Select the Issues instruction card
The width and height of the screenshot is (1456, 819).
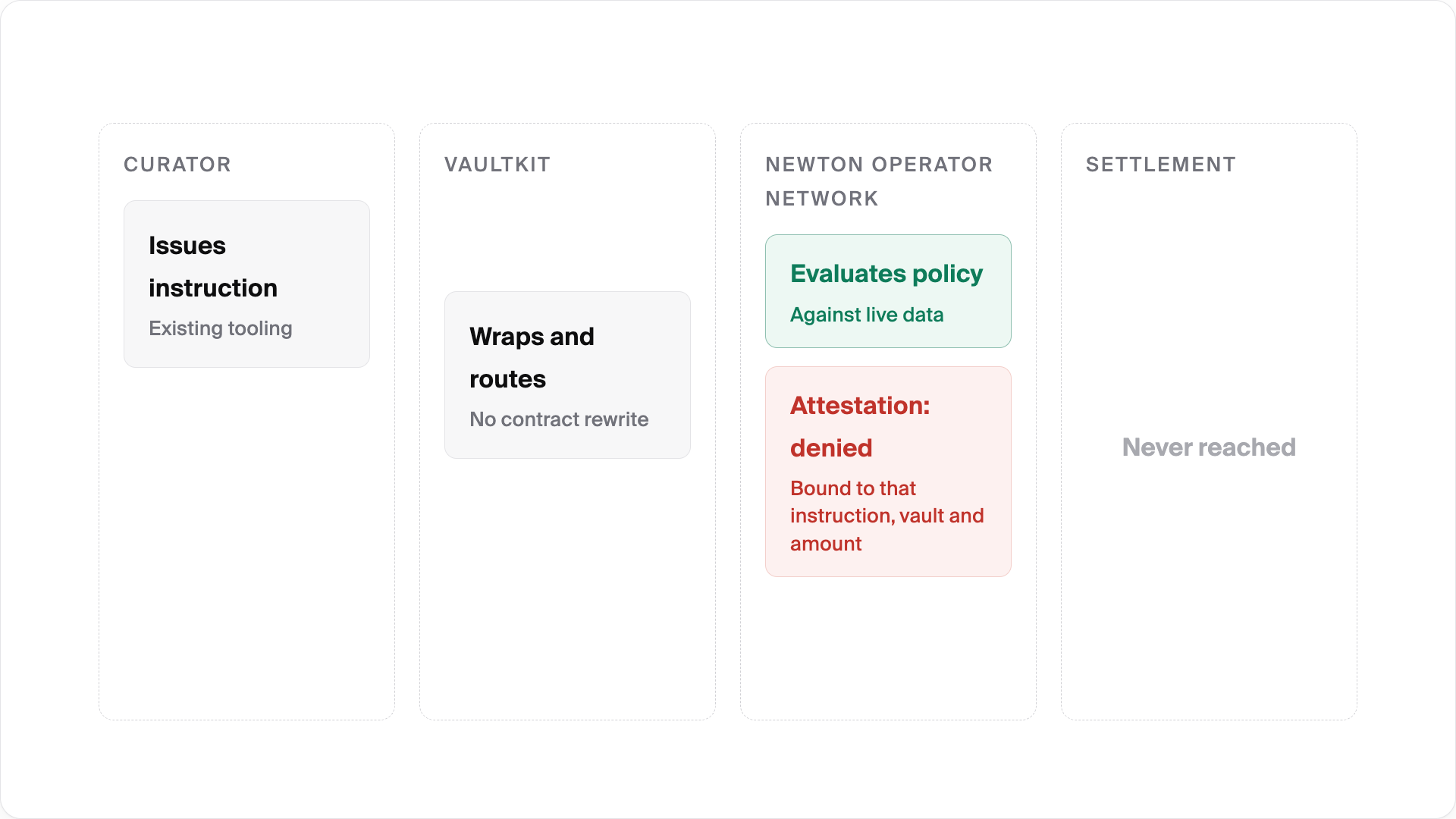pos(246,284)
